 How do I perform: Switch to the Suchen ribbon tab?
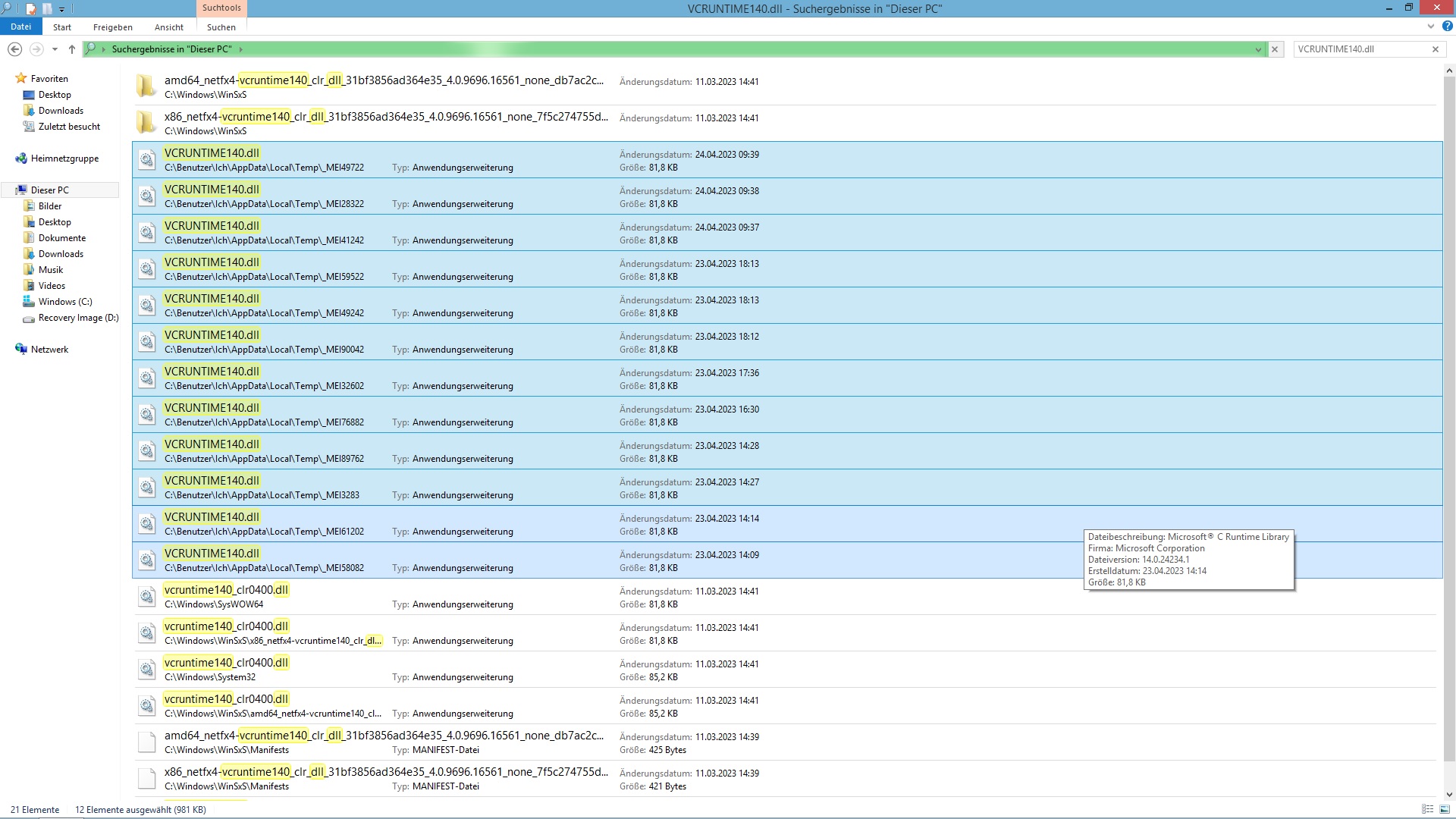click(221, 27)
